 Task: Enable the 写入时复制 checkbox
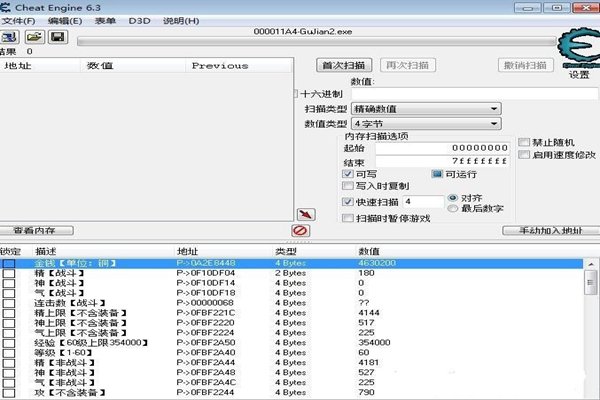coord(348,185)
